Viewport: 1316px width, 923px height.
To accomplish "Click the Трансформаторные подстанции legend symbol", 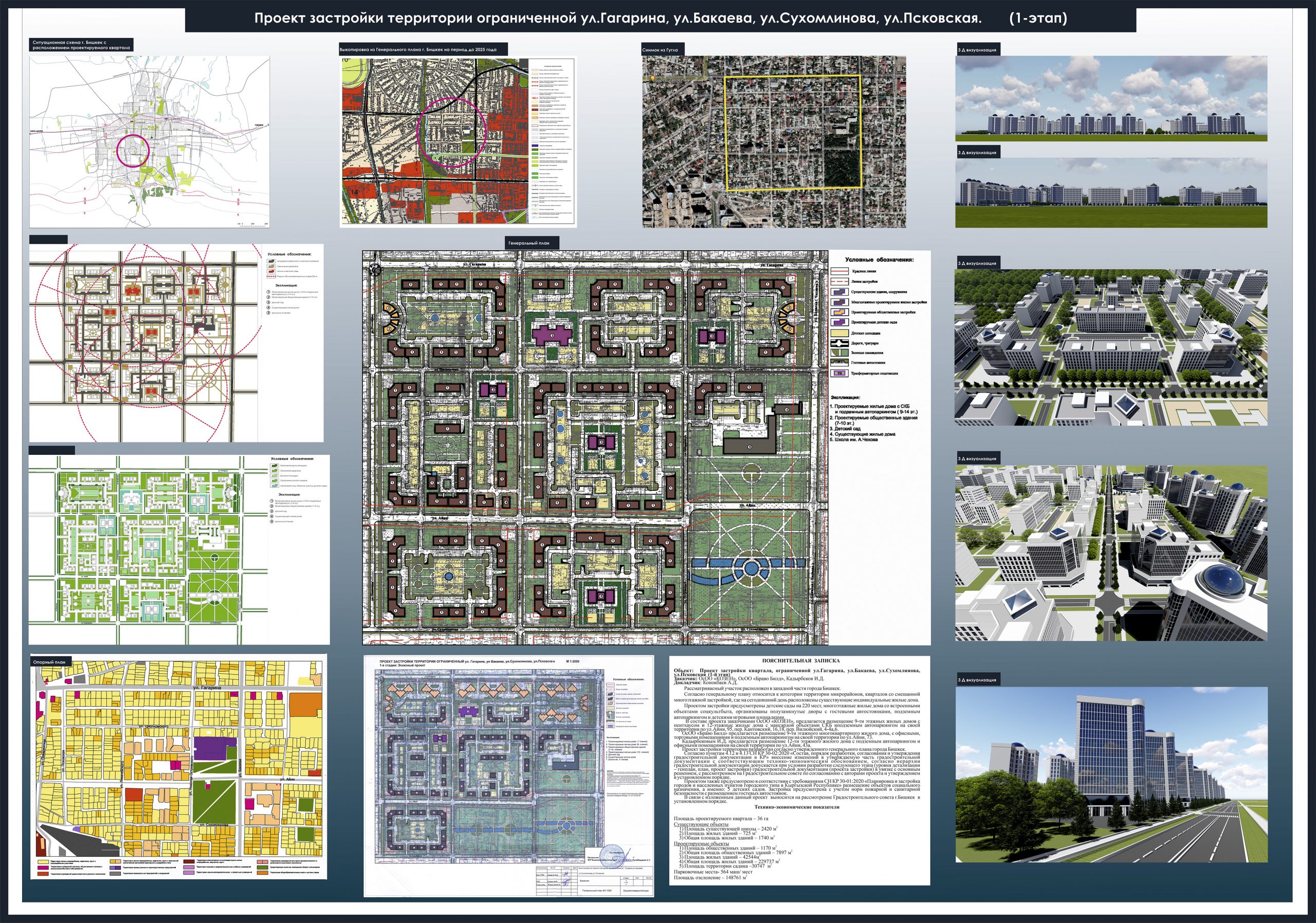I will (x=839, y=373).
